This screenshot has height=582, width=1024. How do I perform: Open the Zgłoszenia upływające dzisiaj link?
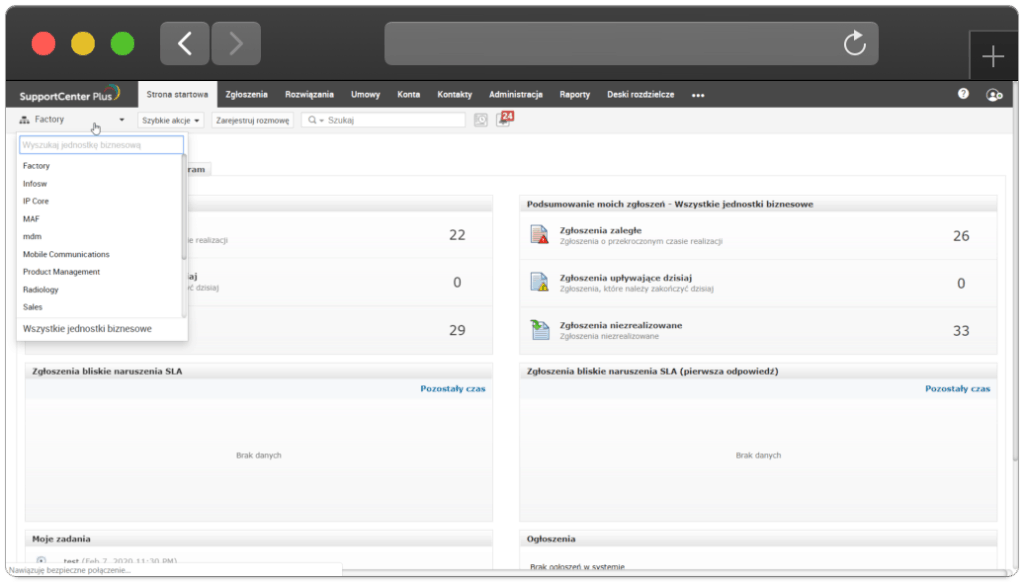click(626, 278)
